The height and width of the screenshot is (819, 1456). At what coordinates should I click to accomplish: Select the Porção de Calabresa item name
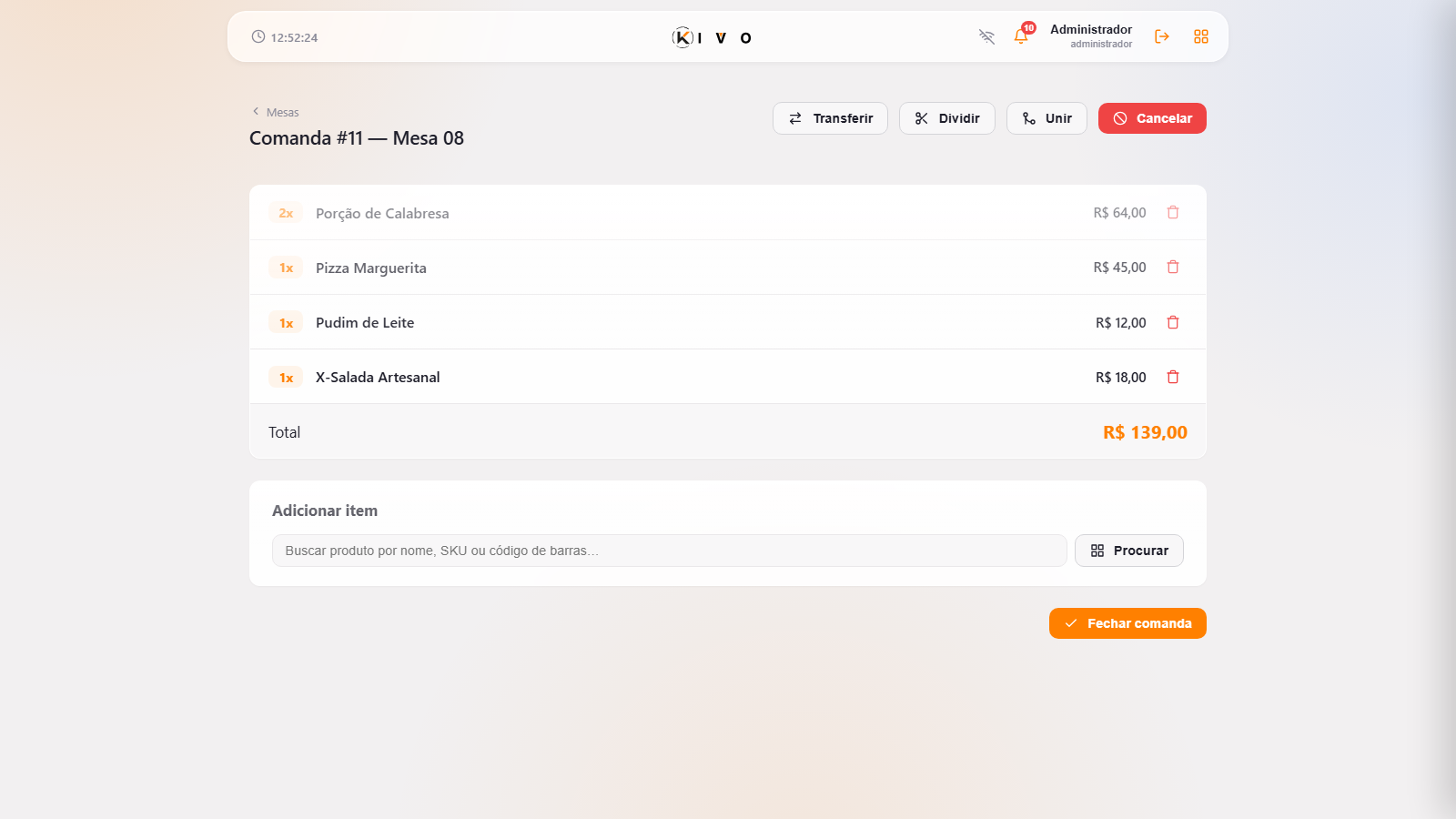coord(382,213)
